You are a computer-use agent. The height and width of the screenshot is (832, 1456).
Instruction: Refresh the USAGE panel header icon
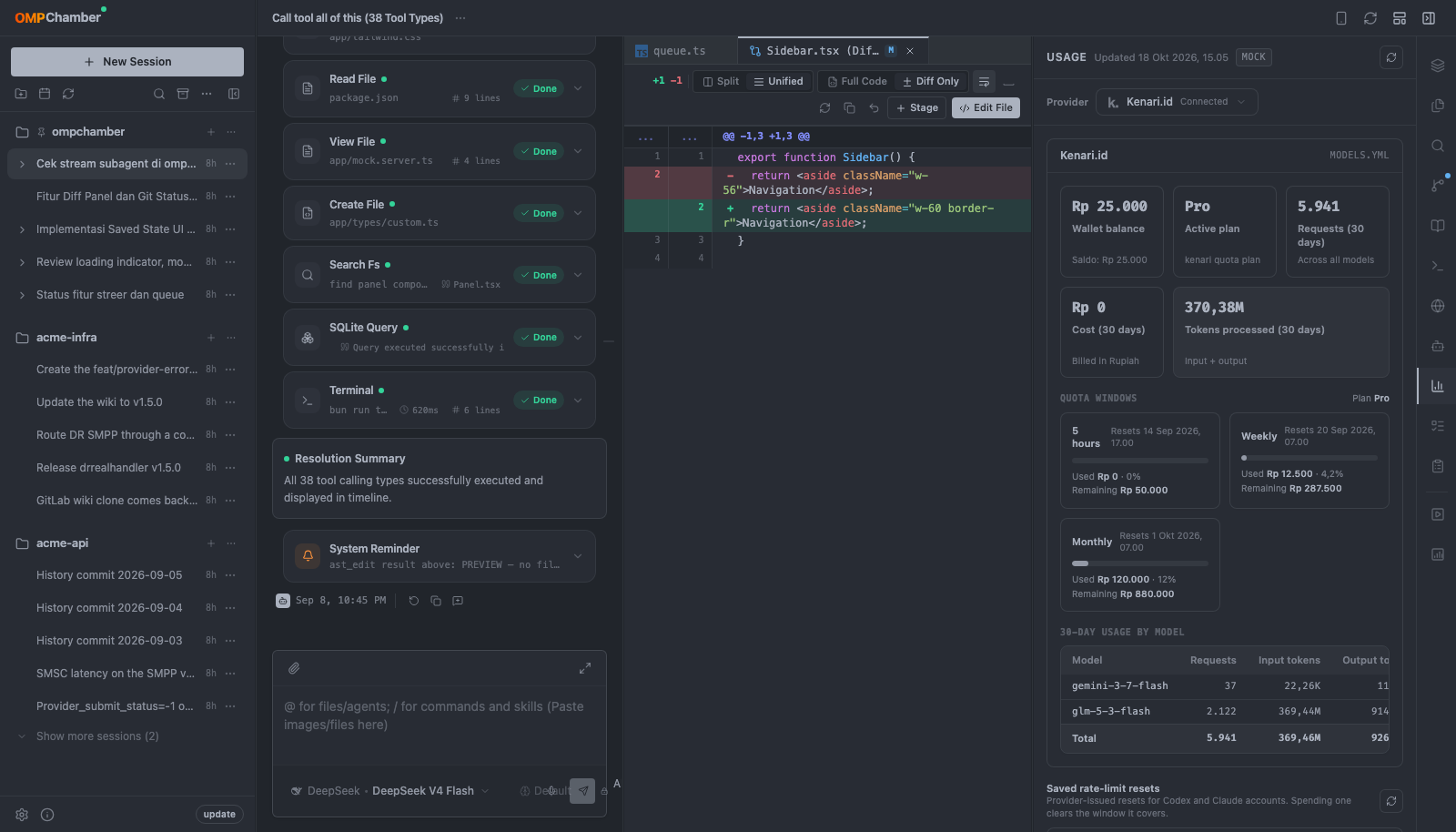tap(1391, 57)
